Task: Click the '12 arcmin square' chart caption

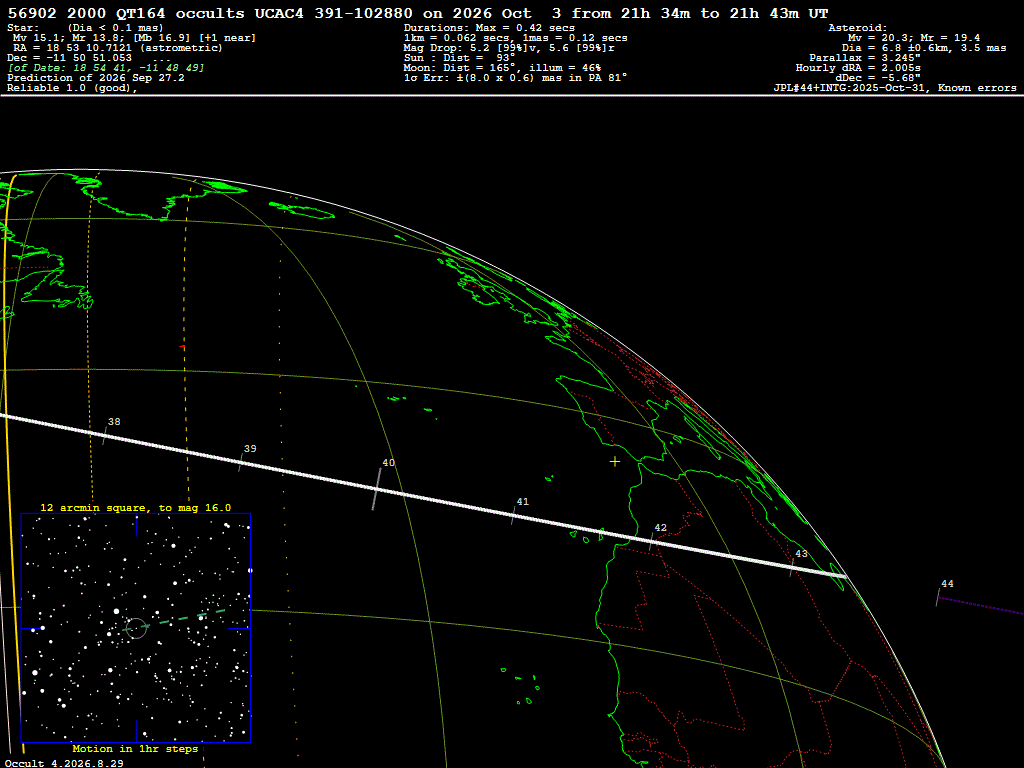Action: click(136, 507)
